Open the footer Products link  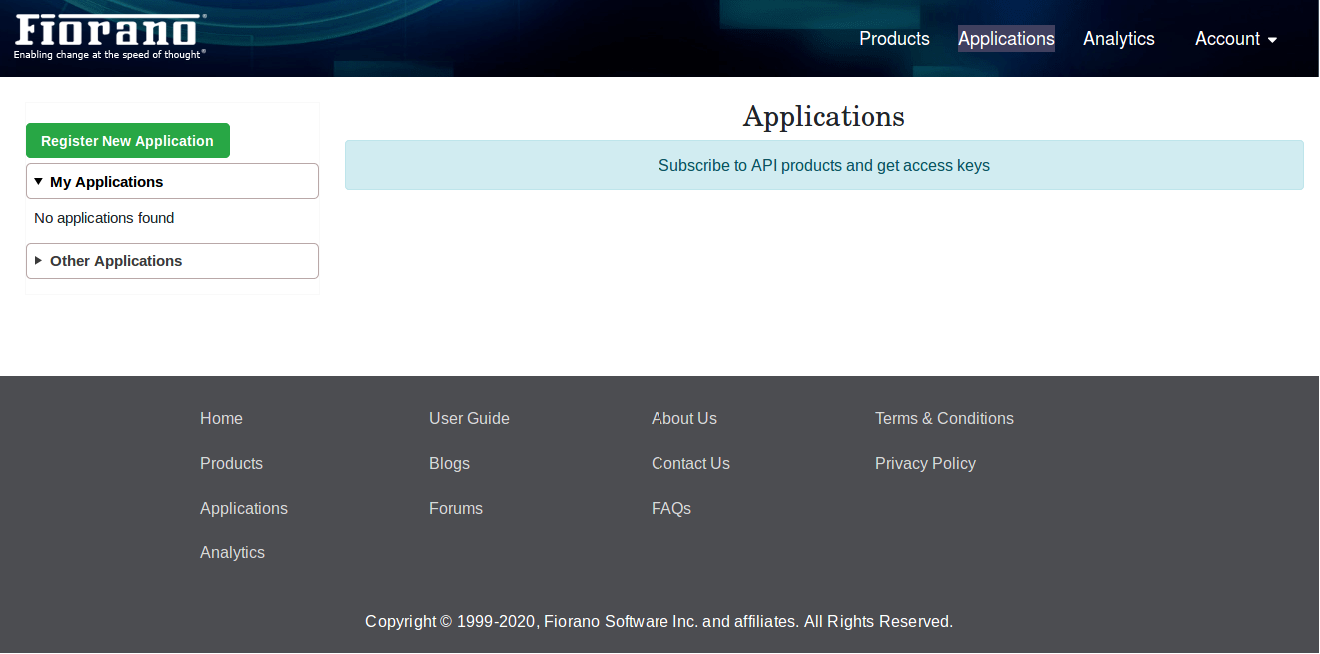coord(231,464)
